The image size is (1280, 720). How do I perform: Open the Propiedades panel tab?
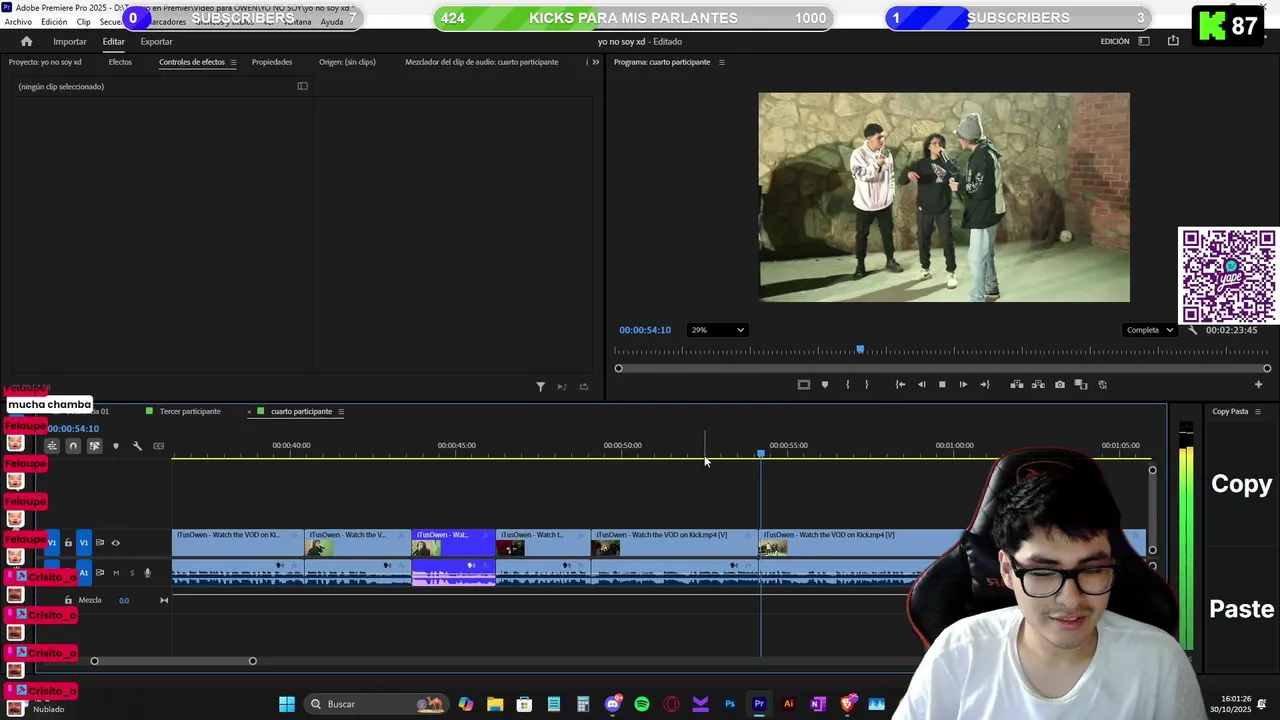pyautogui.click(x=272, y=62)
